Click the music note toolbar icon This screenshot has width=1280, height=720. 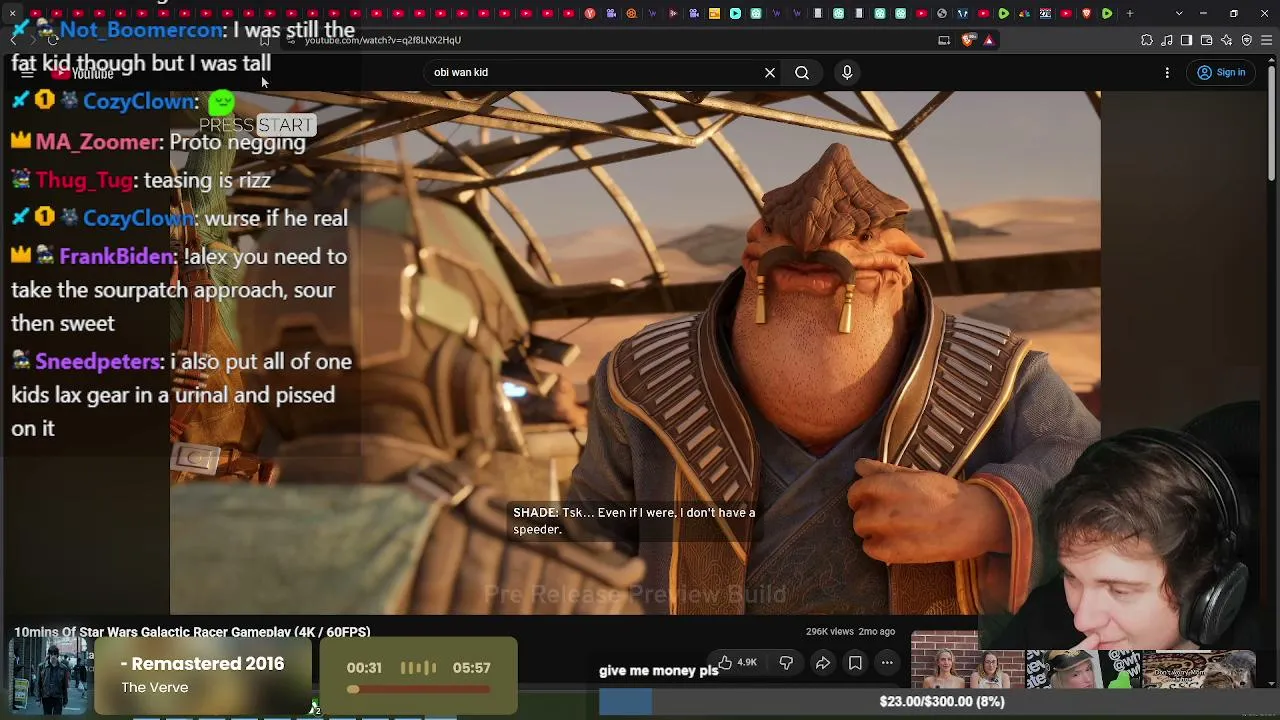click(1167, 40)
